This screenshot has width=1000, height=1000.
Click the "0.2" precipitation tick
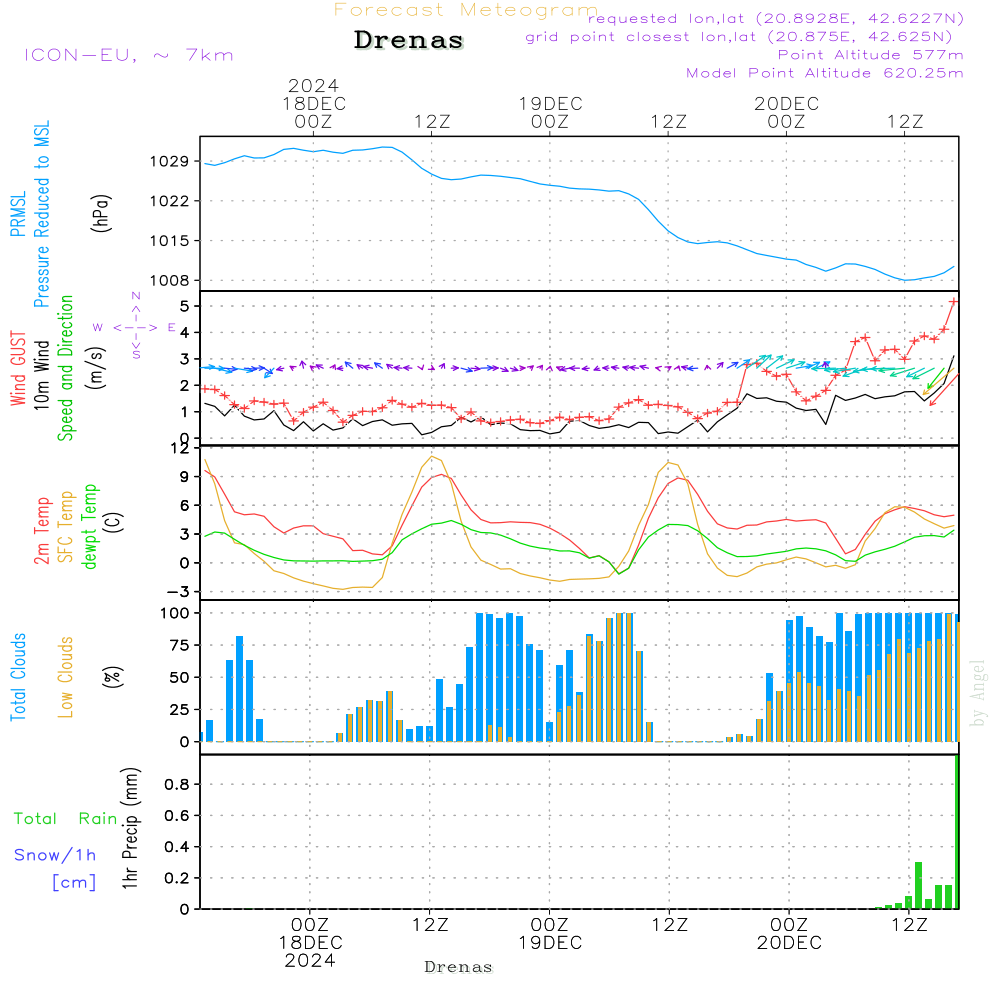tap(177, 878)
